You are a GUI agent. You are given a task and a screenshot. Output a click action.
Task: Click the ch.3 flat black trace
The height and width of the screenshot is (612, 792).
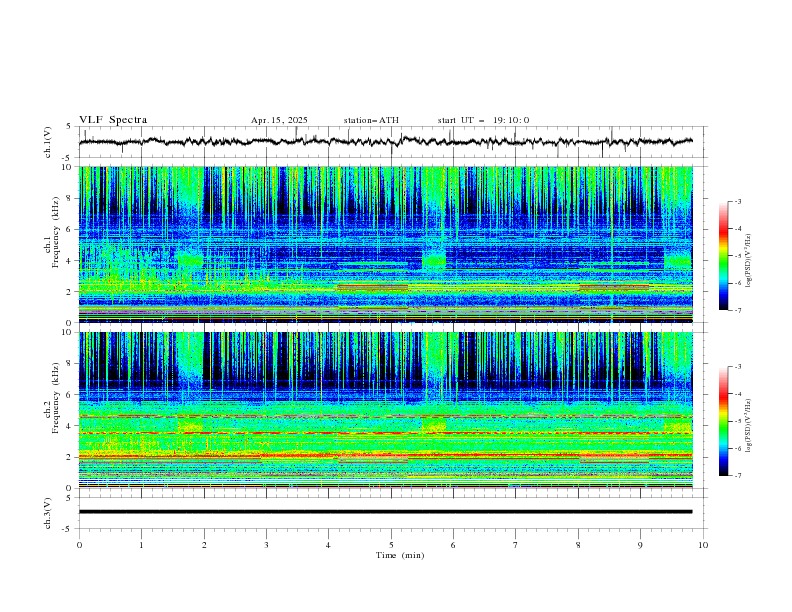(385, 512)
